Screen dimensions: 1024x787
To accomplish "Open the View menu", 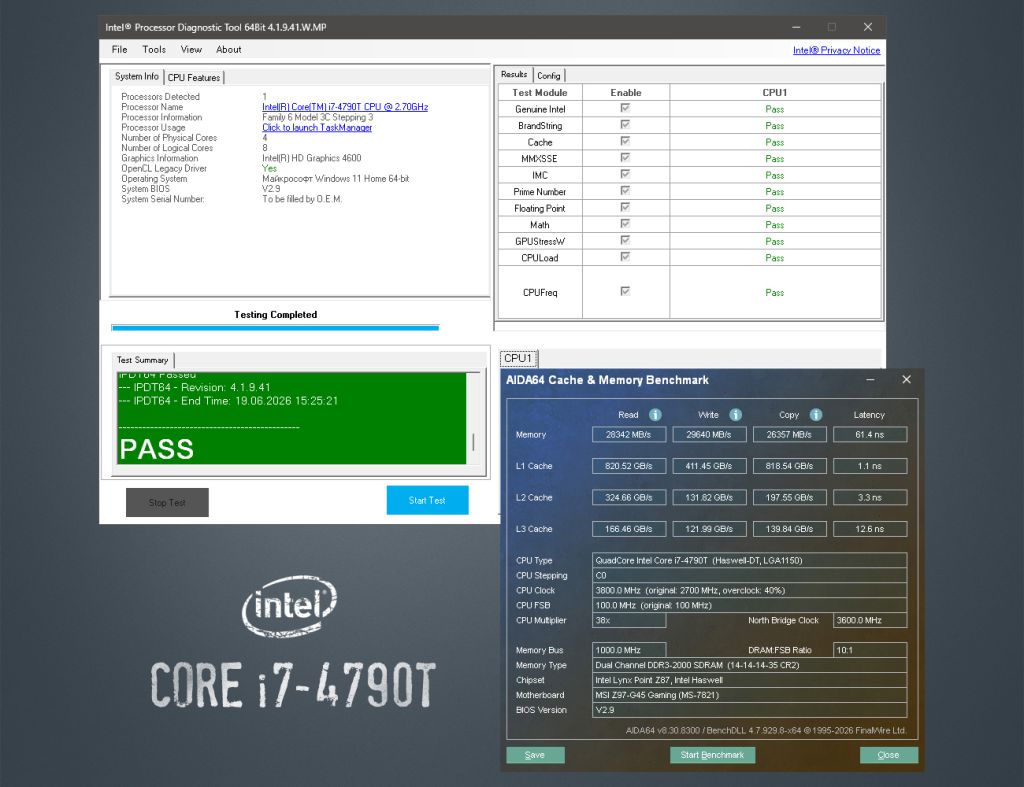I will (x=191, y=50).
